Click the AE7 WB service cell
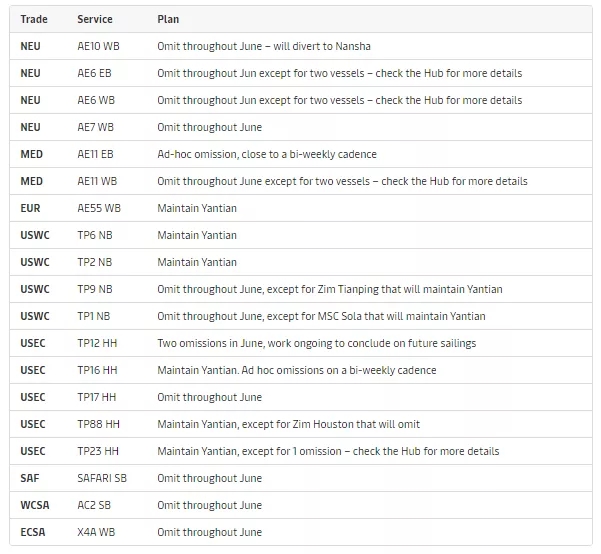This screenshot has height=554, width=601. tap(95, 128)
